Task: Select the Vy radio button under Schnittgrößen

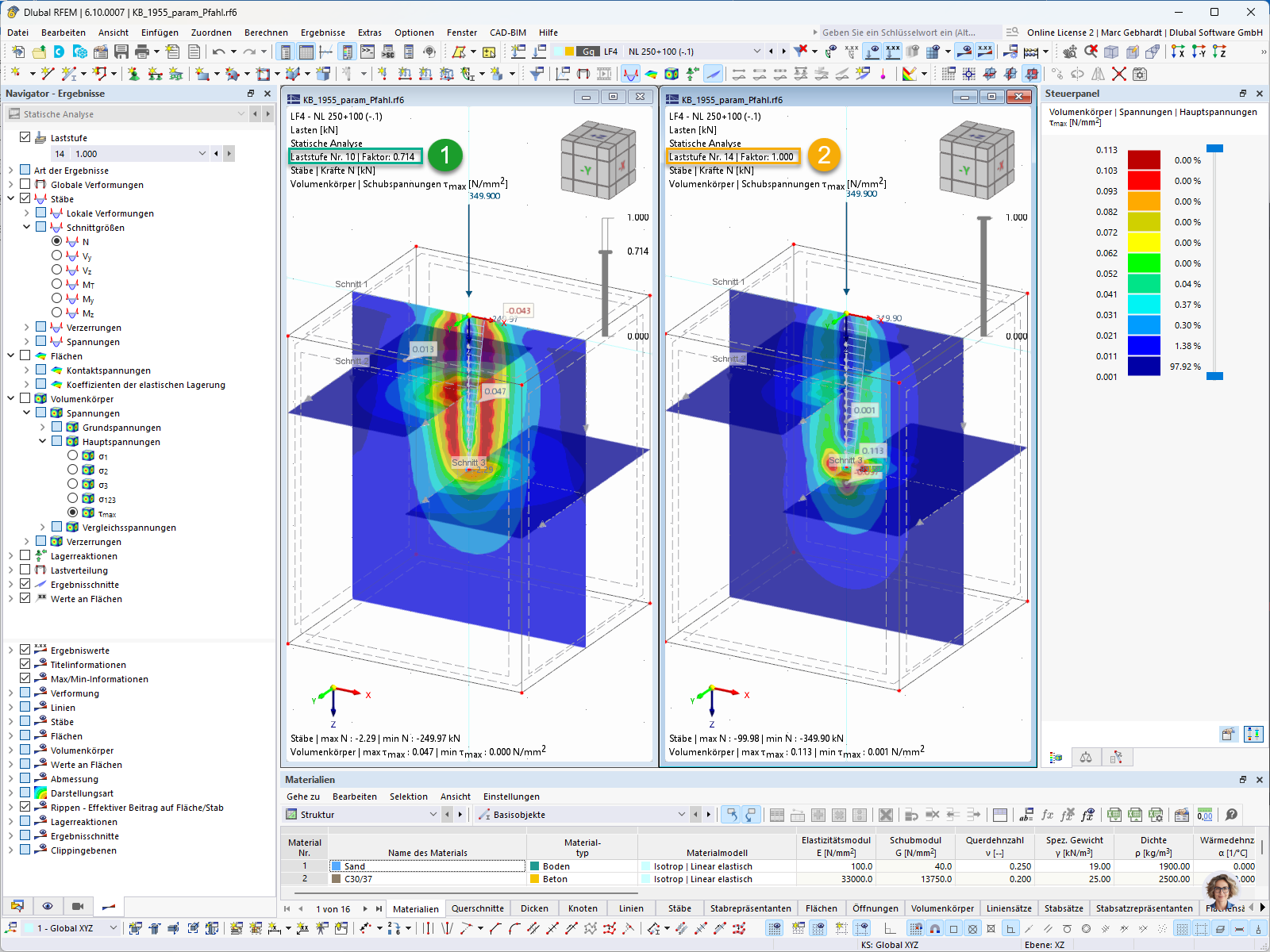Action: [57, 255]
